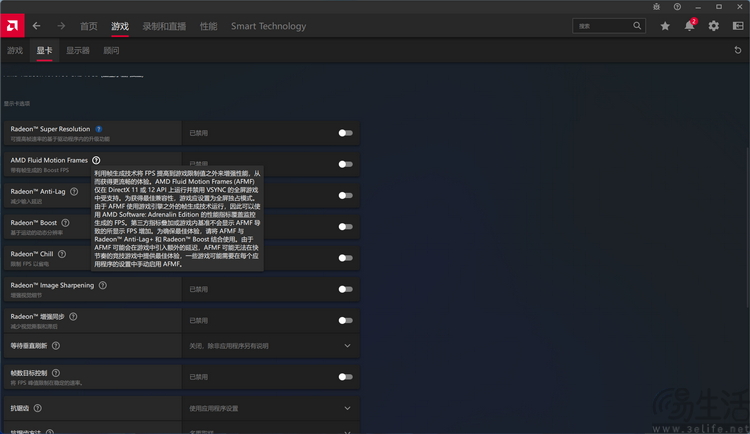Click Radeon 增强同步 help icon
This screenshot has height=434, width=750.
point(73,317)
